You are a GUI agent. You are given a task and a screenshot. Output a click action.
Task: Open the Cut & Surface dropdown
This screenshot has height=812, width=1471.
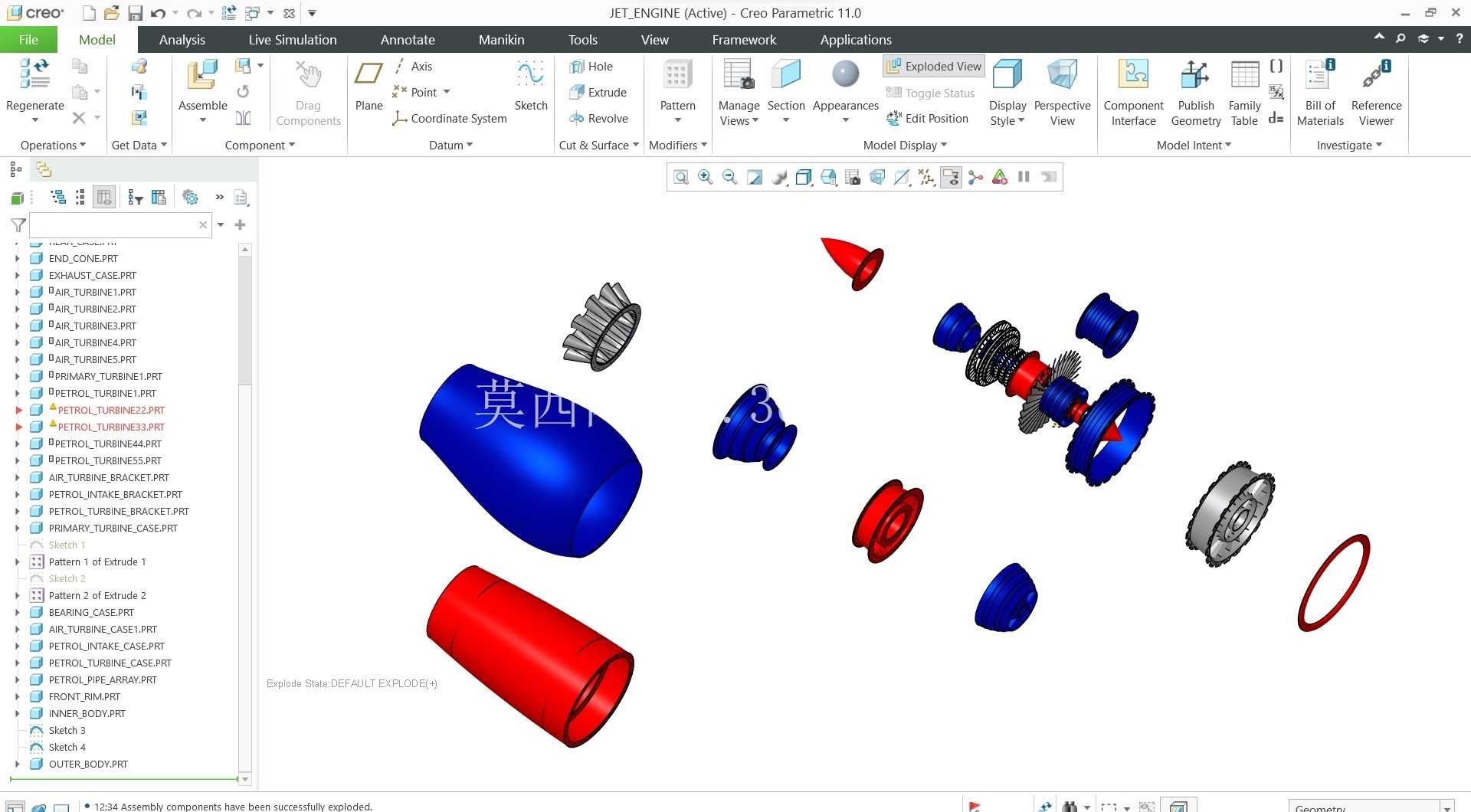click(598, 146)
